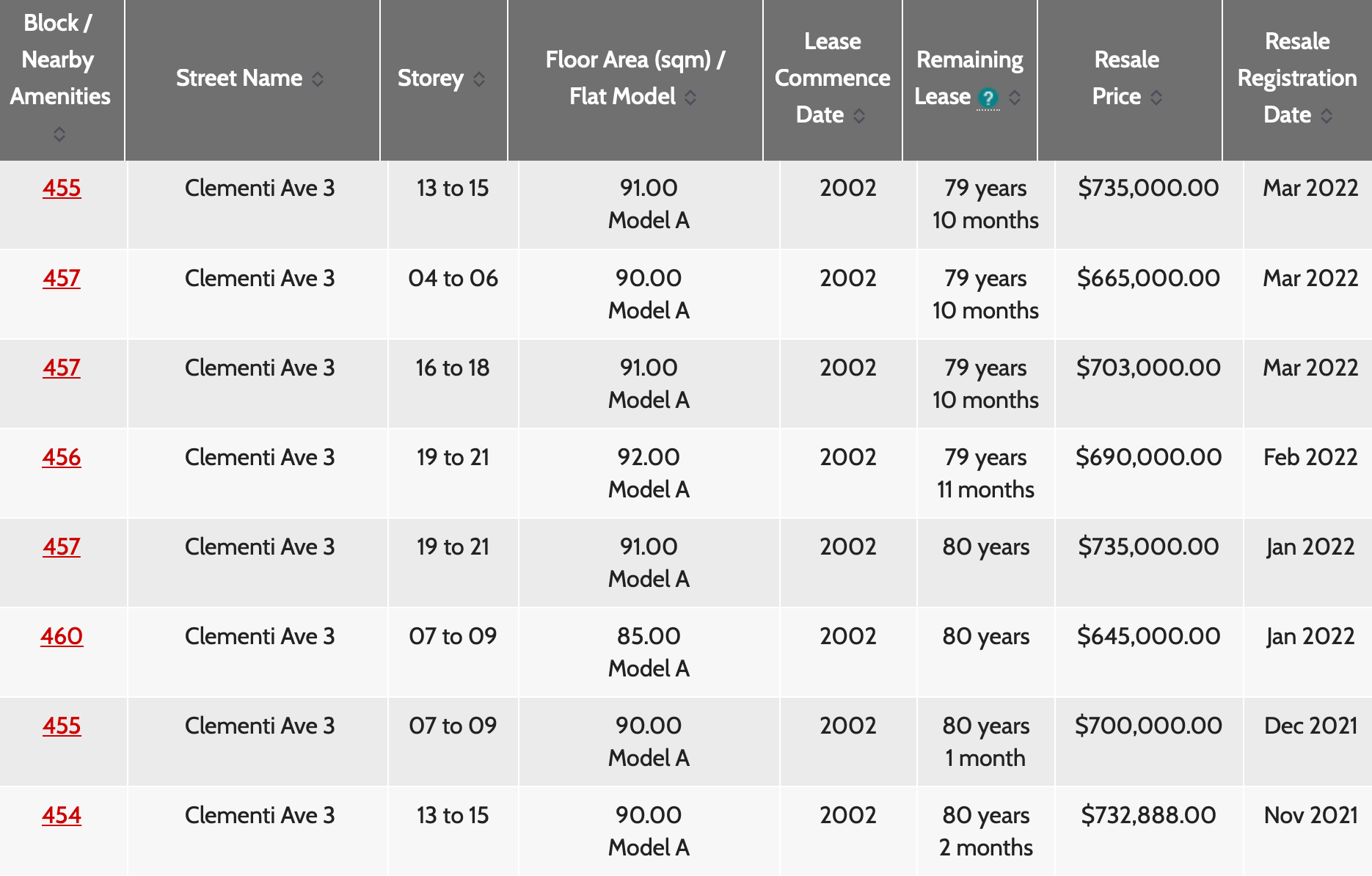Image resolution: width=1372 pixels, height=876 pixels.
Task: Click the $732,888.00 resale price cell
Action: (1148, 815)
